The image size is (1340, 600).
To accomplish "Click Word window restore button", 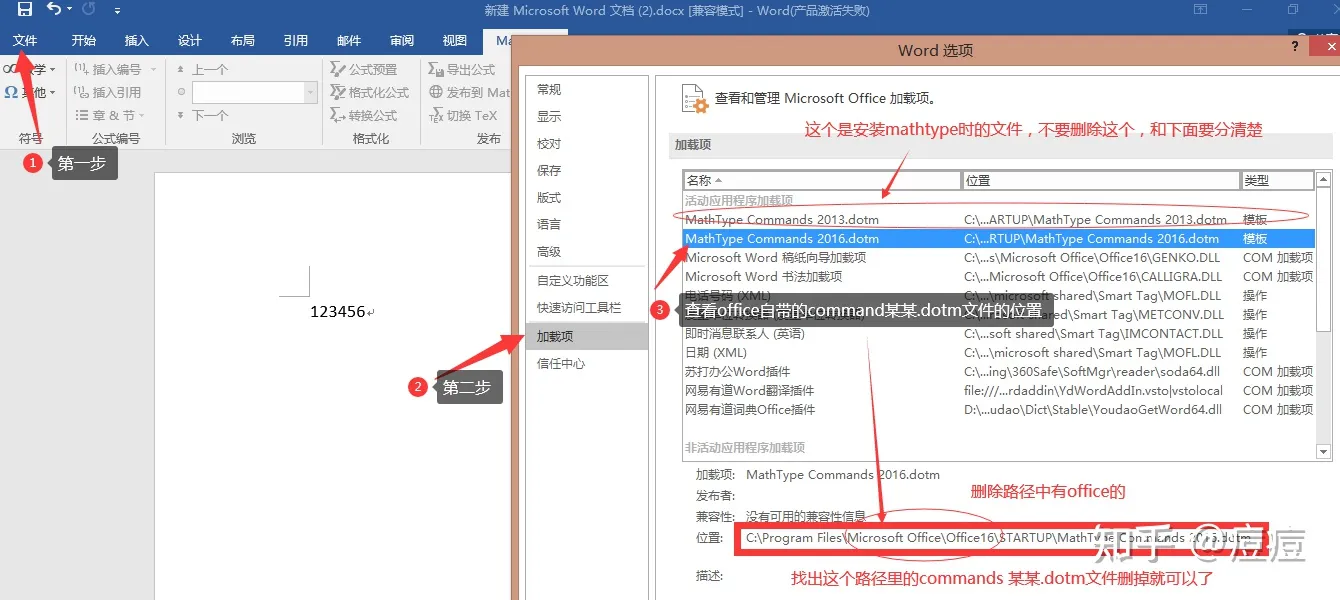I will (x=1293, y=10).
